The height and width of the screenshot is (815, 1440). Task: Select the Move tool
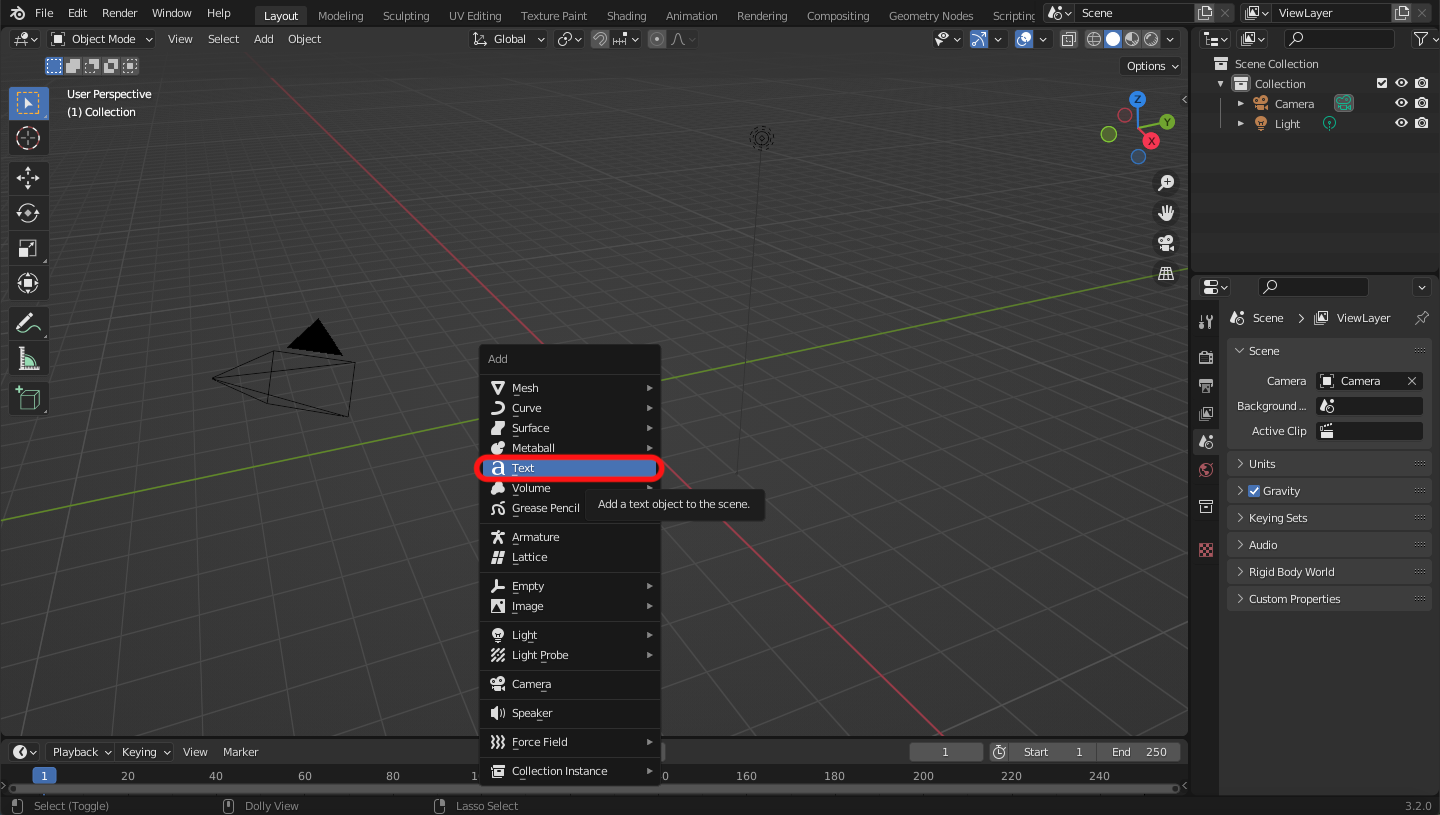point(28,179)
